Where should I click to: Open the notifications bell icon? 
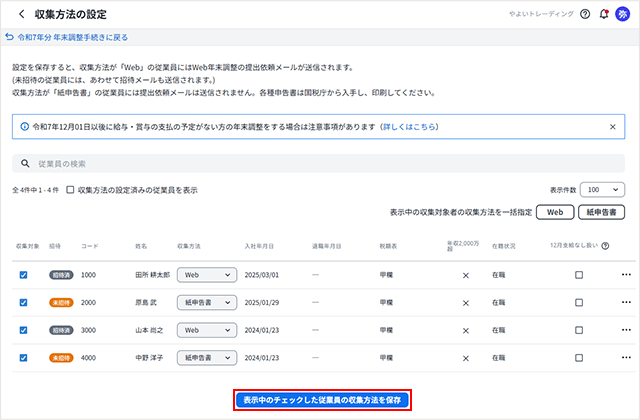(604, 14)
